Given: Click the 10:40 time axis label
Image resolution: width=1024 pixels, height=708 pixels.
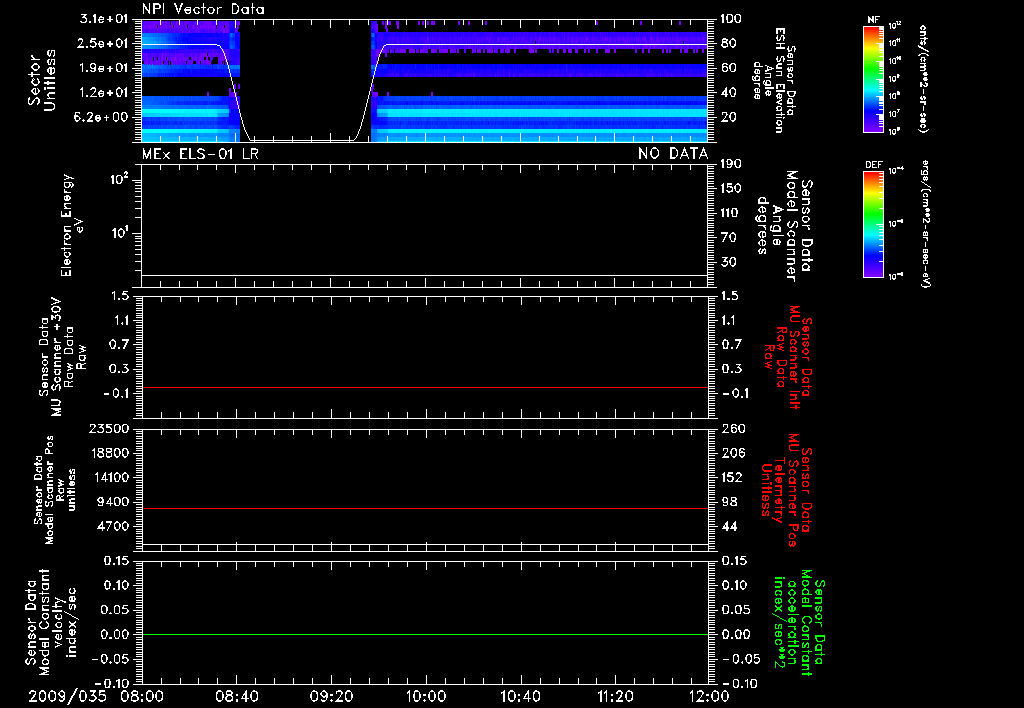Looking at the screenshot, I should point(520,696).
